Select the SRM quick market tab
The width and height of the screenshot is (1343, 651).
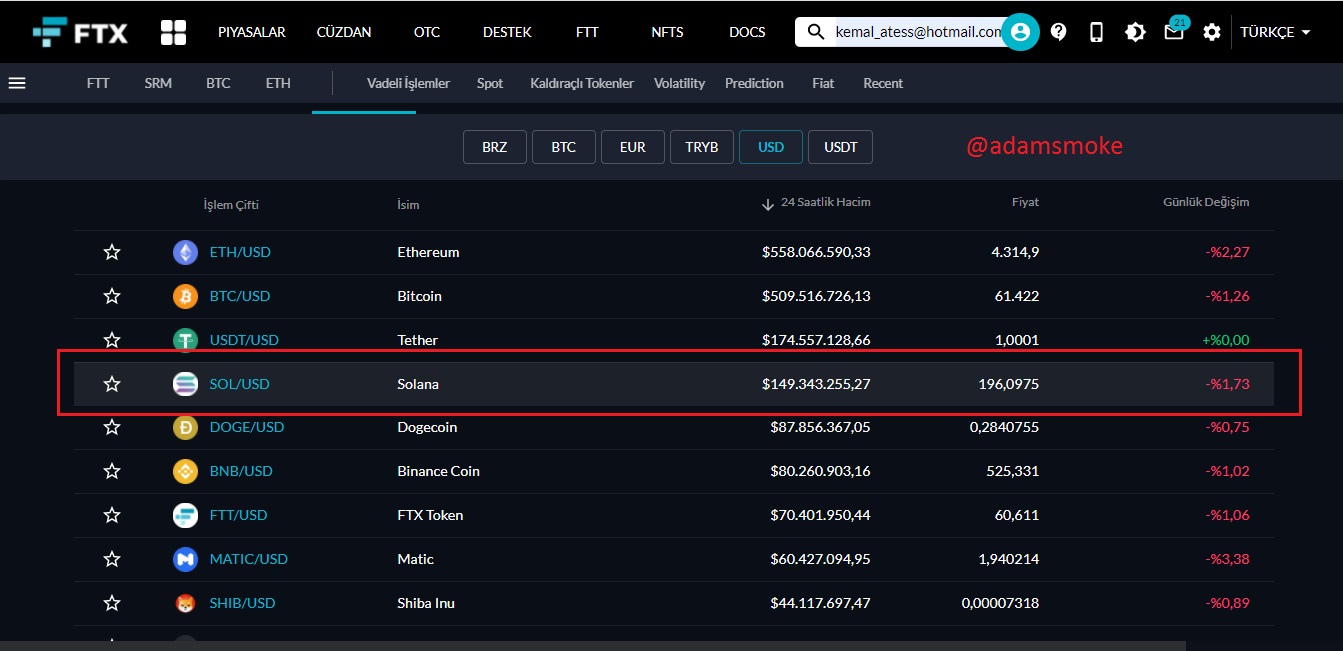[158, 83]
